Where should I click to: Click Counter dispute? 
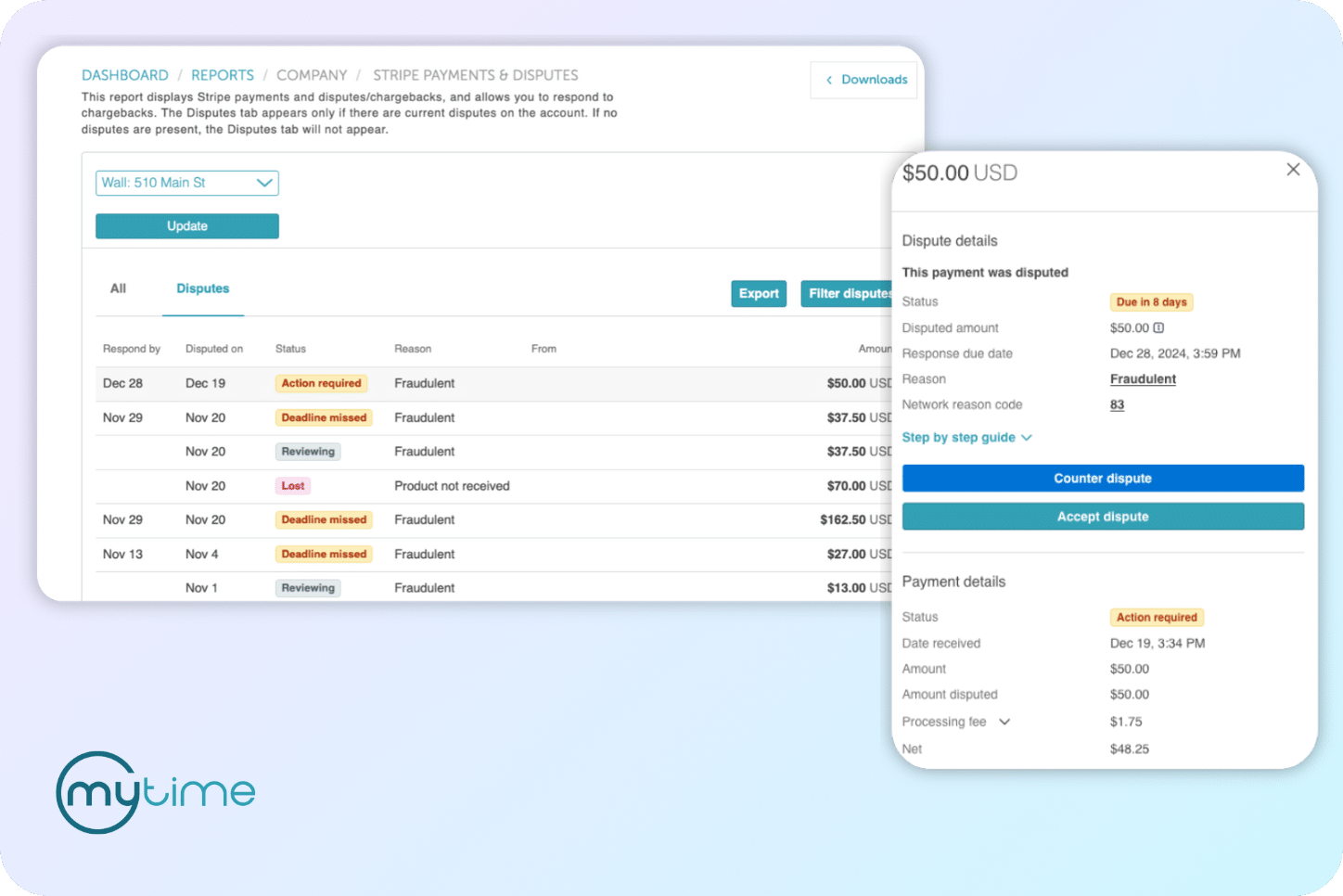click(x=1103, y=478)
